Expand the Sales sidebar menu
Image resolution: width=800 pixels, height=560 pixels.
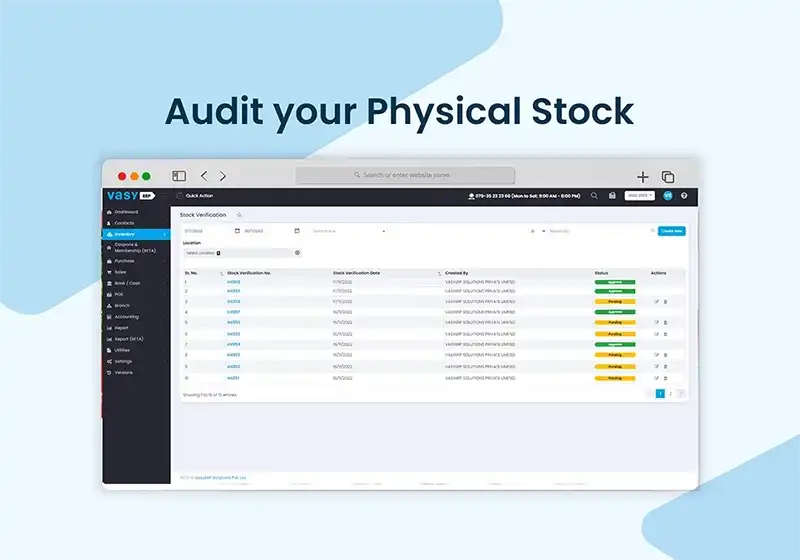click(136, 272)
